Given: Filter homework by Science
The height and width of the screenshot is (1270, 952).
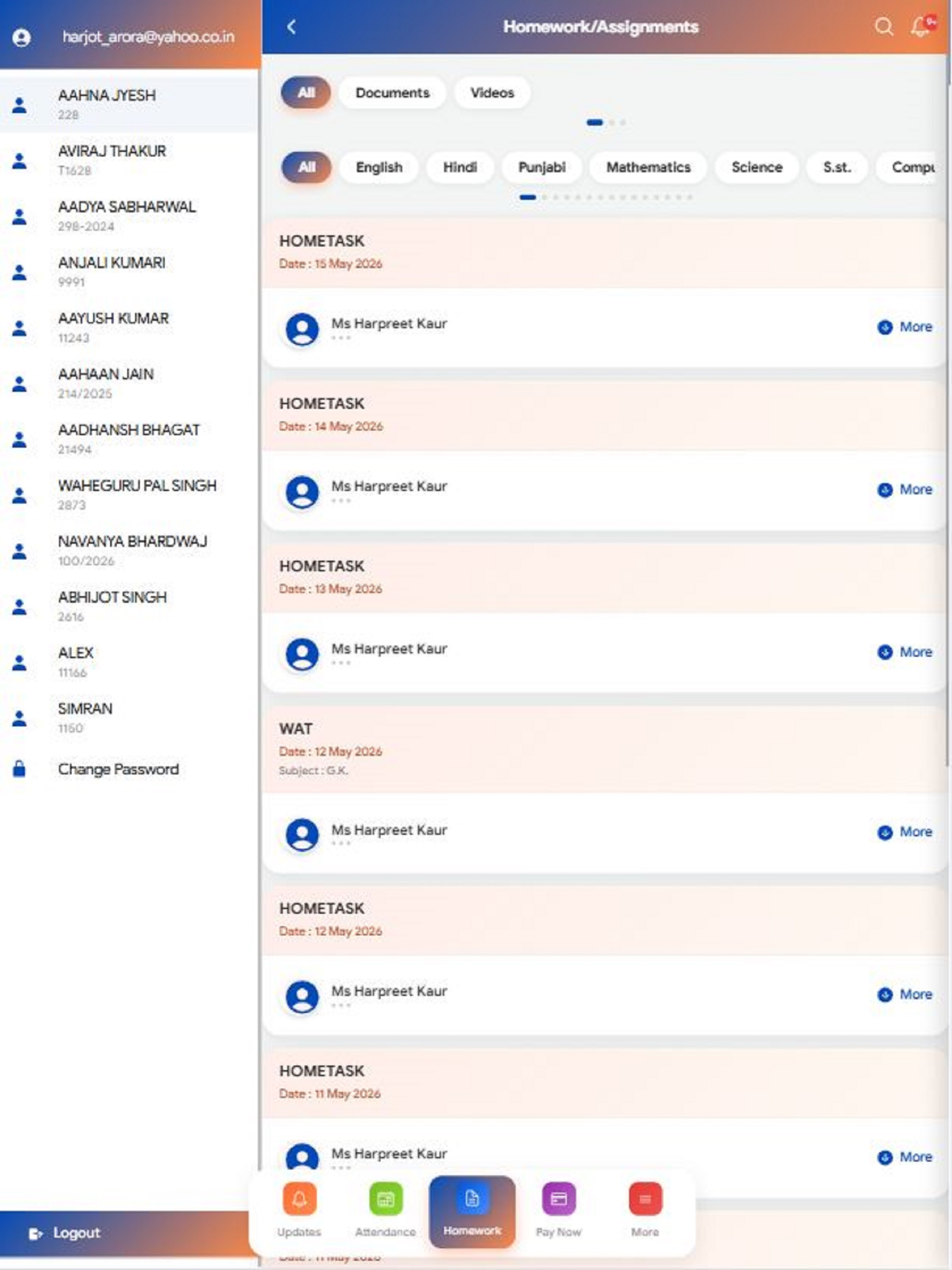Looking at the screenshot, I should pyautogui.click(x=757, y=167).
